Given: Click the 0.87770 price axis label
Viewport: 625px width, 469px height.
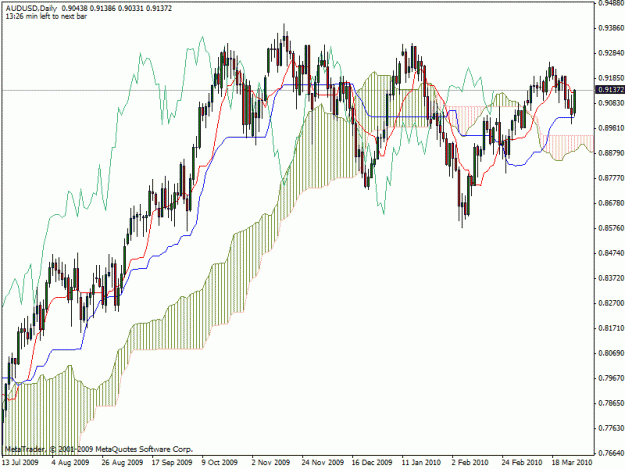Looking at the screenshot, I should (610, 178).
